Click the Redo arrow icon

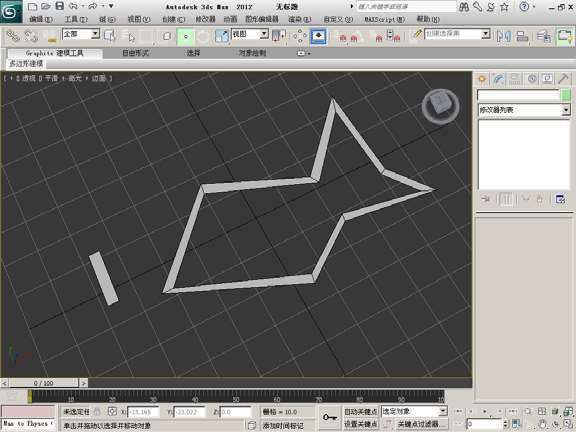(x=93, y=6)
